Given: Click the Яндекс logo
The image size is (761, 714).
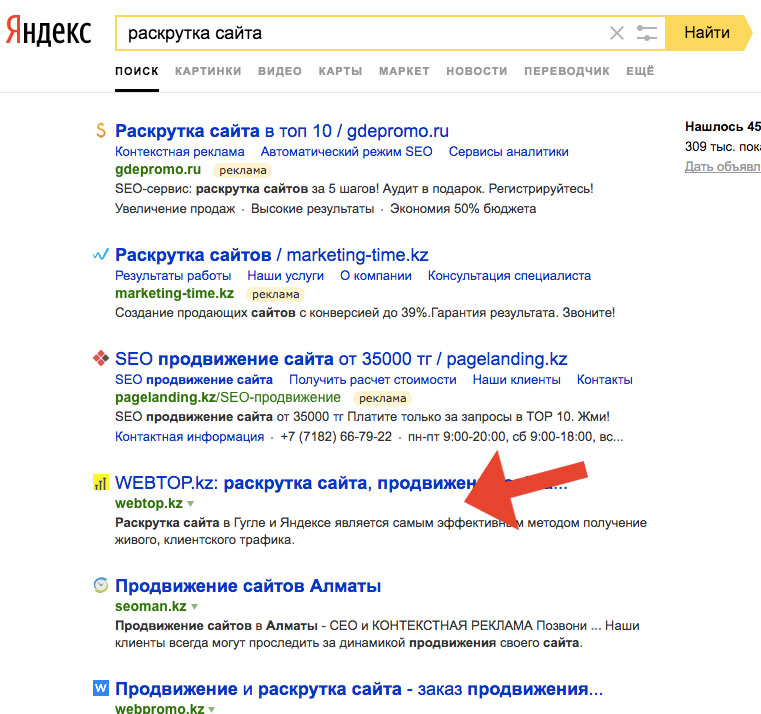Looking at the screenshot, I should [49, 32].
